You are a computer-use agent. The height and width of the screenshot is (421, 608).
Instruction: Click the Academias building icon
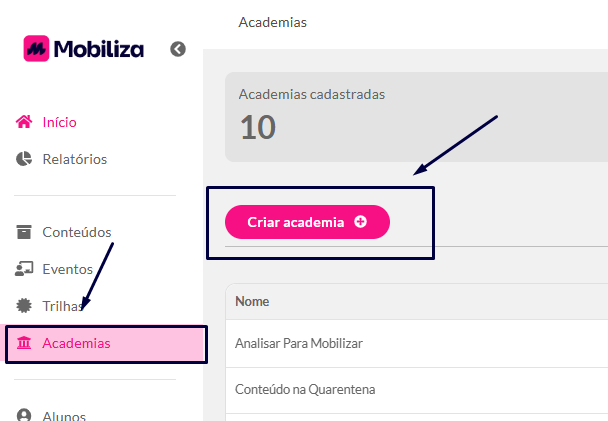24,343
